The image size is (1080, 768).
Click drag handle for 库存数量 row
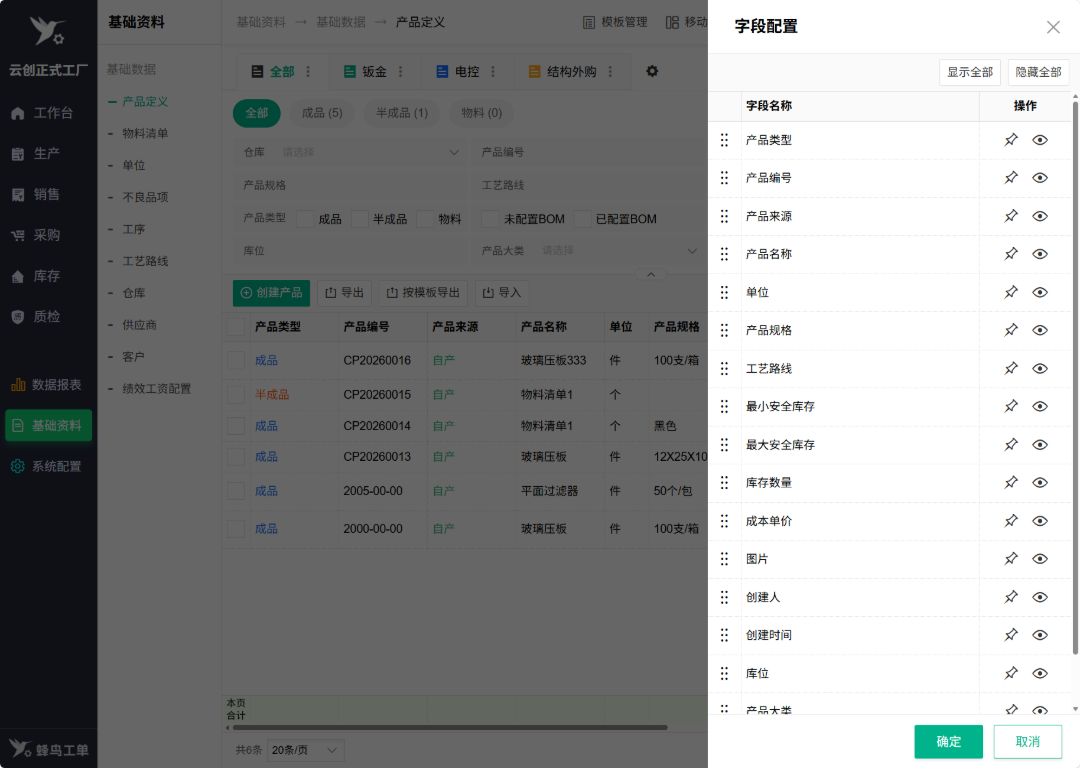point(724,483)
